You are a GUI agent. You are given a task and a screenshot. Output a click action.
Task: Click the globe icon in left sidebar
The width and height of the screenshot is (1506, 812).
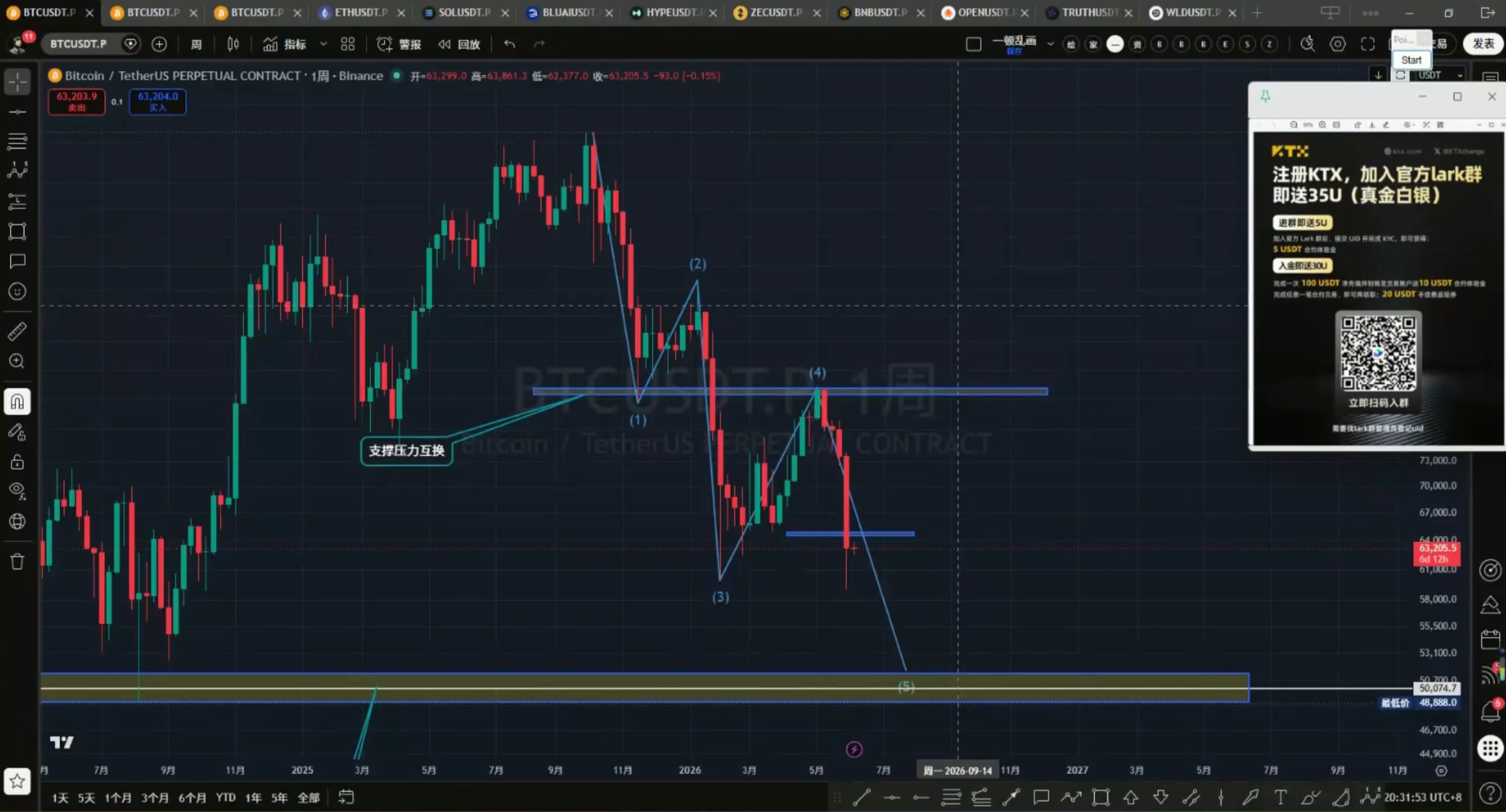point(17,521)
